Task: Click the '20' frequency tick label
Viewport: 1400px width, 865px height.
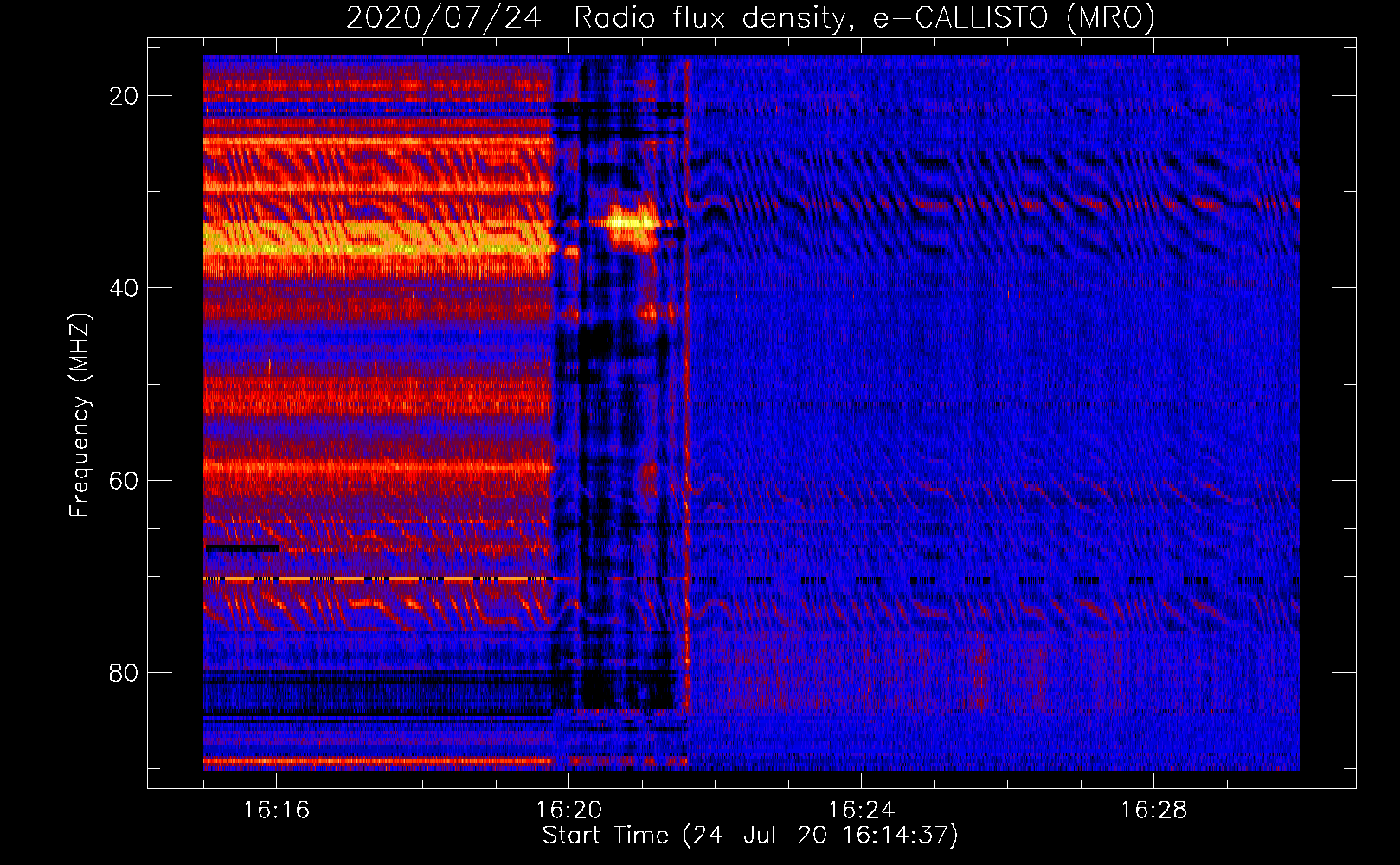Action: (x=124, y=96)
